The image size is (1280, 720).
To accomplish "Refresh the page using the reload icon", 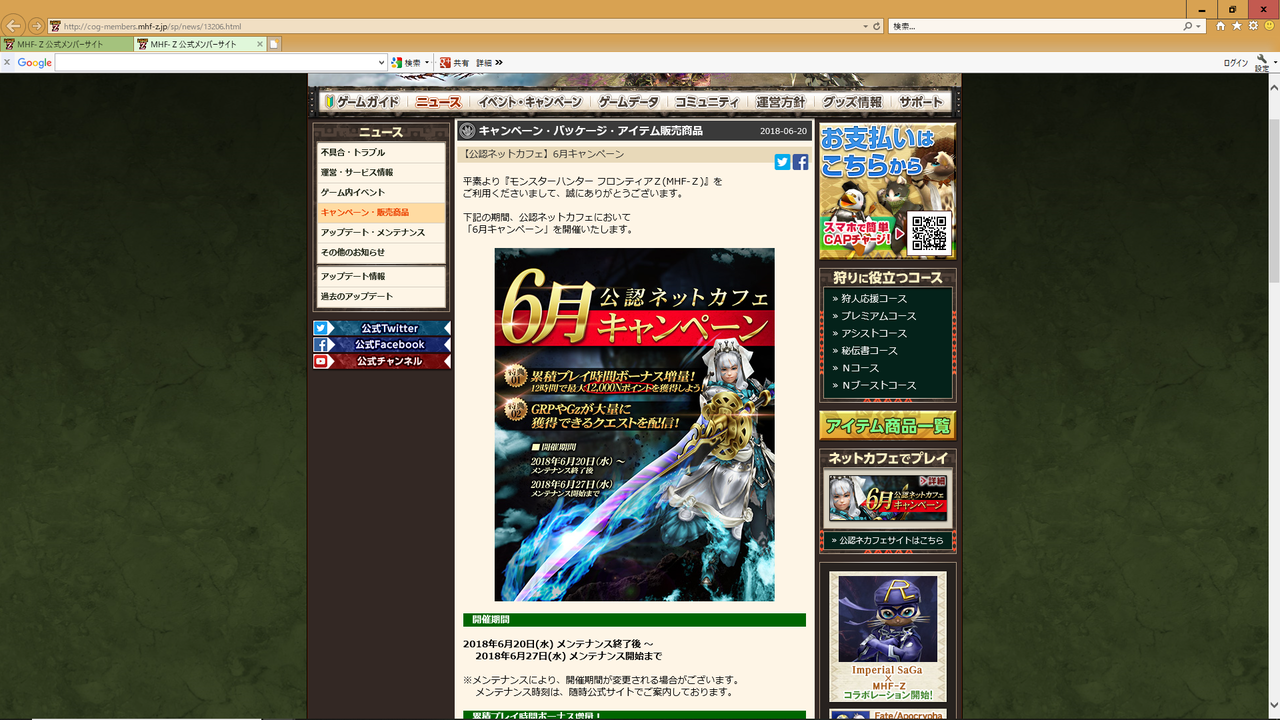I will coord(877,26).
